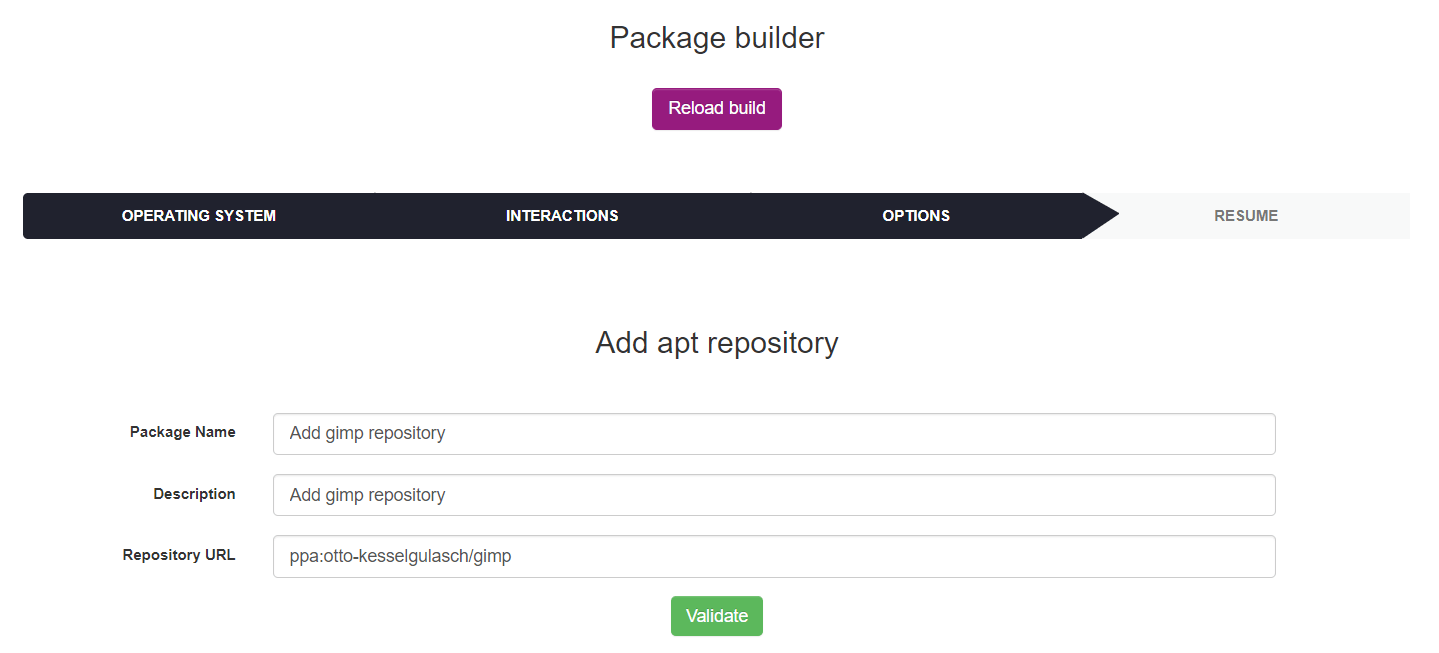Click the Add gimp repository description text
Image resolution: width=1439 pixels, height=653 pixels.
[x=366, y=494]
